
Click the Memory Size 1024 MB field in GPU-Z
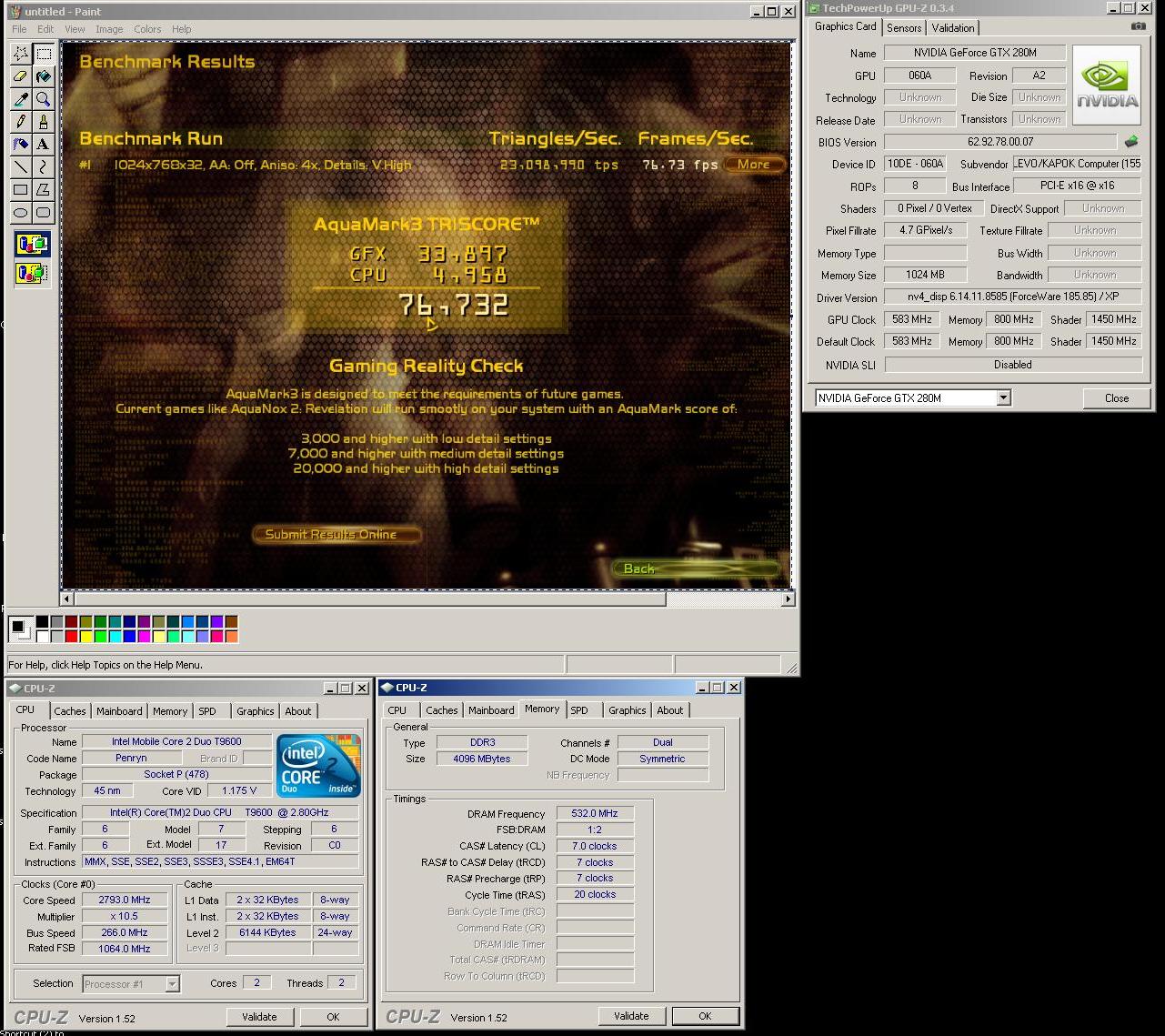[x=925, y=275]
